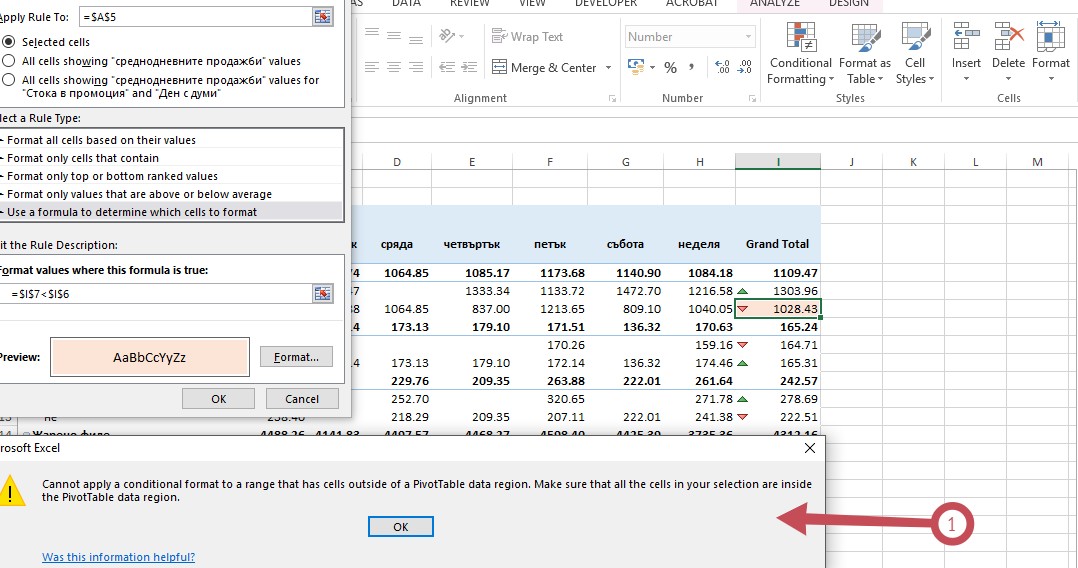
Task: Choose 'All cells showing среднодневните продажби values' option
Action: (9, 61)
